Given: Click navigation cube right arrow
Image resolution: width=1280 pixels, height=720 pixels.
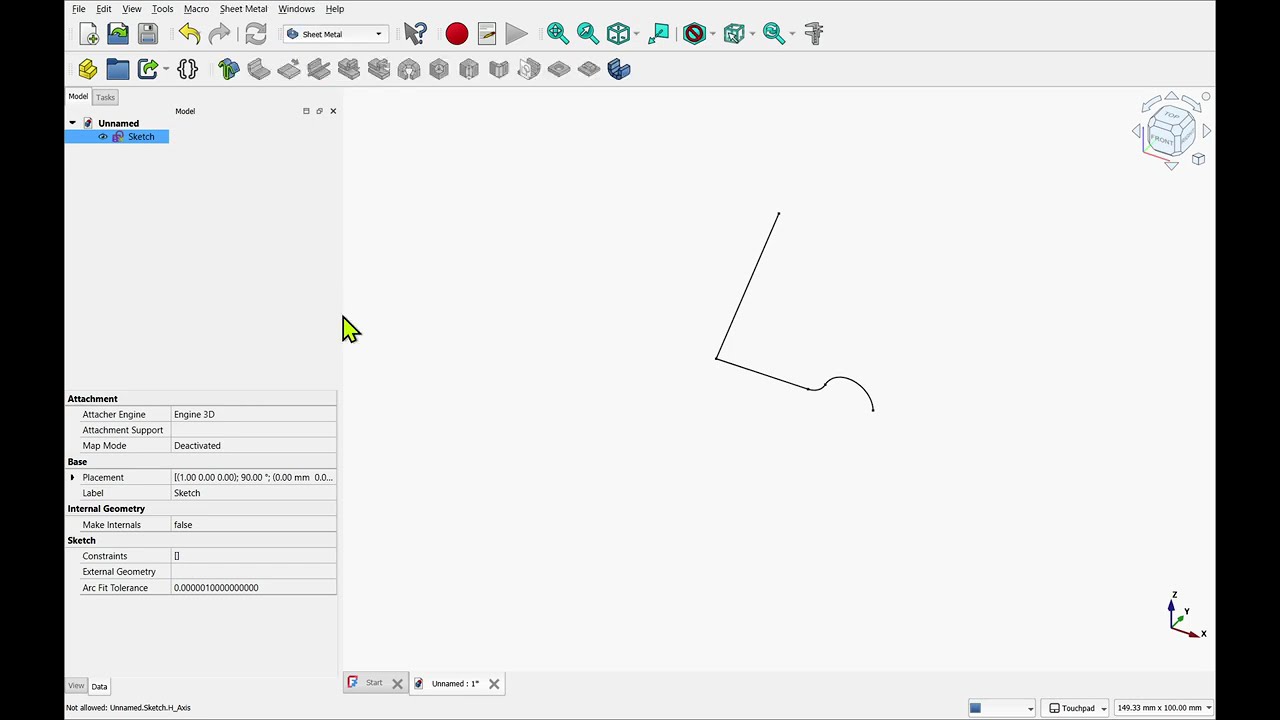Looking at the screenshot, I should pos(1207,131).
